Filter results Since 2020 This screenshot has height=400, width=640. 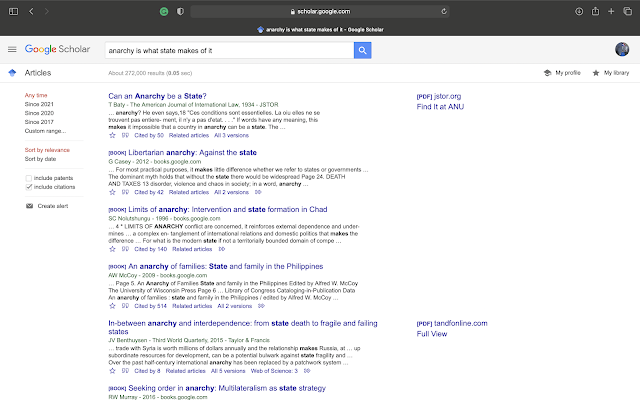(39, 113)
